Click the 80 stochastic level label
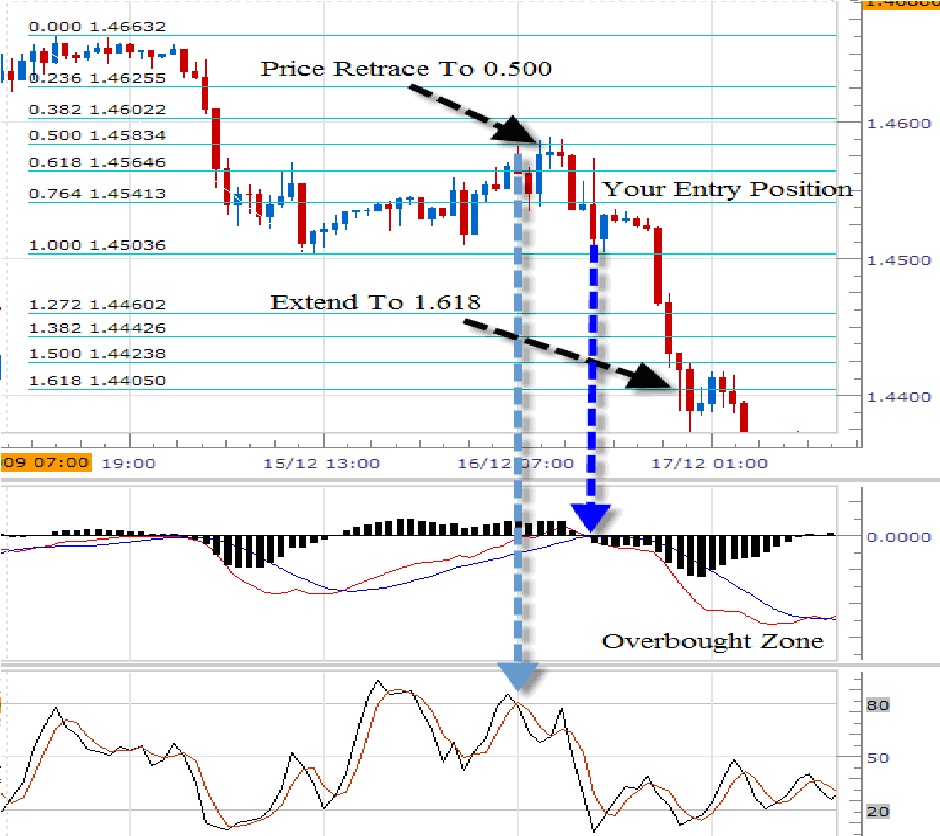This screenshot has height=836, width=940. click(x=878, y=705)
